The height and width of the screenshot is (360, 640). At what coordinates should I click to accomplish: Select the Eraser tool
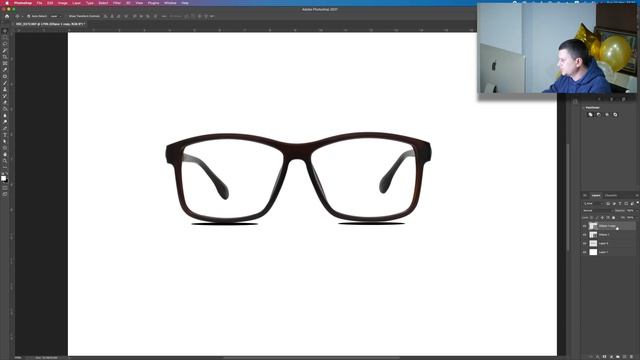point(5,102)
